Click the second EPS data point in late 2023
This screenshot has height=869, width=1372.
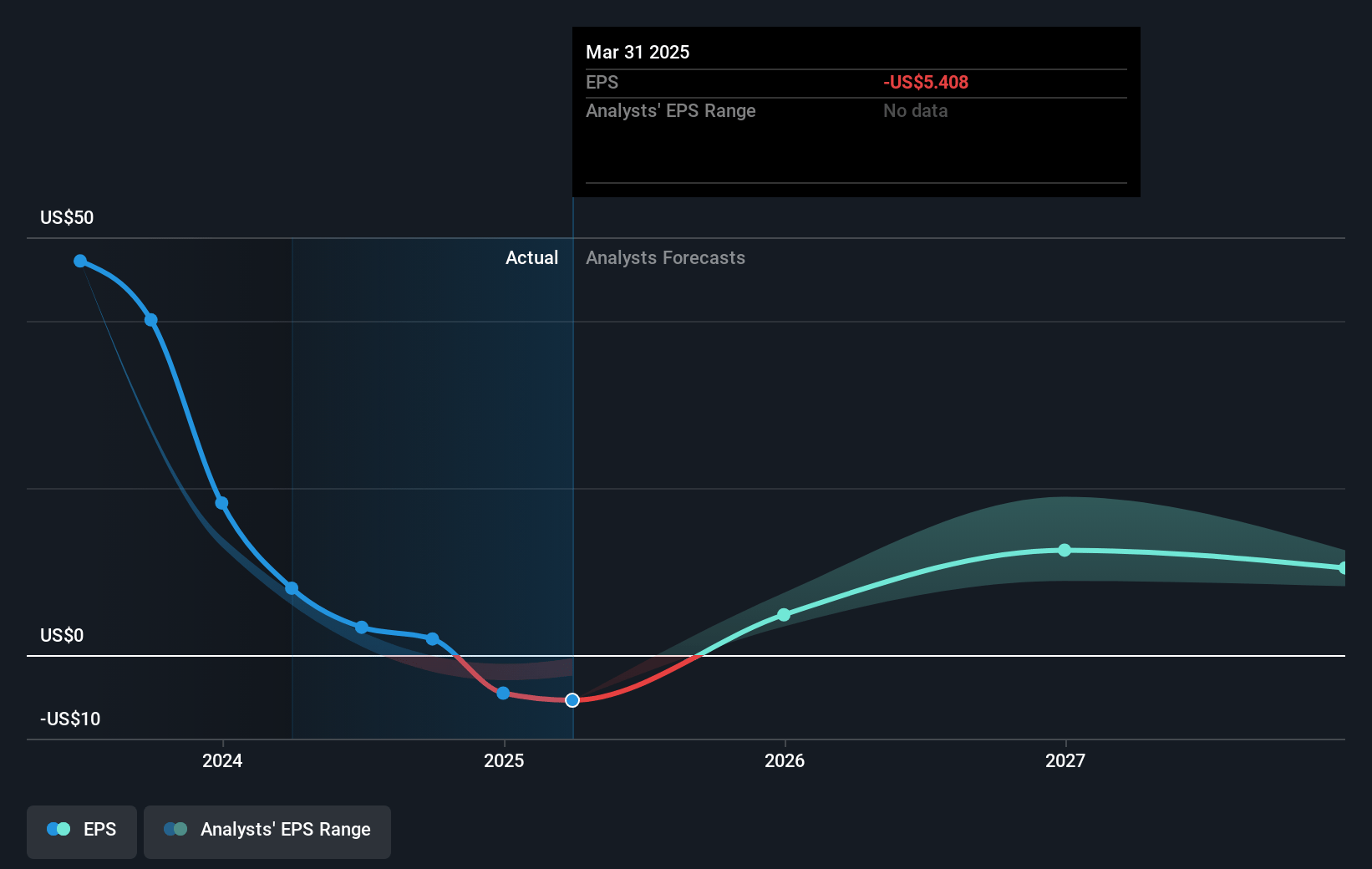point(151,320)
